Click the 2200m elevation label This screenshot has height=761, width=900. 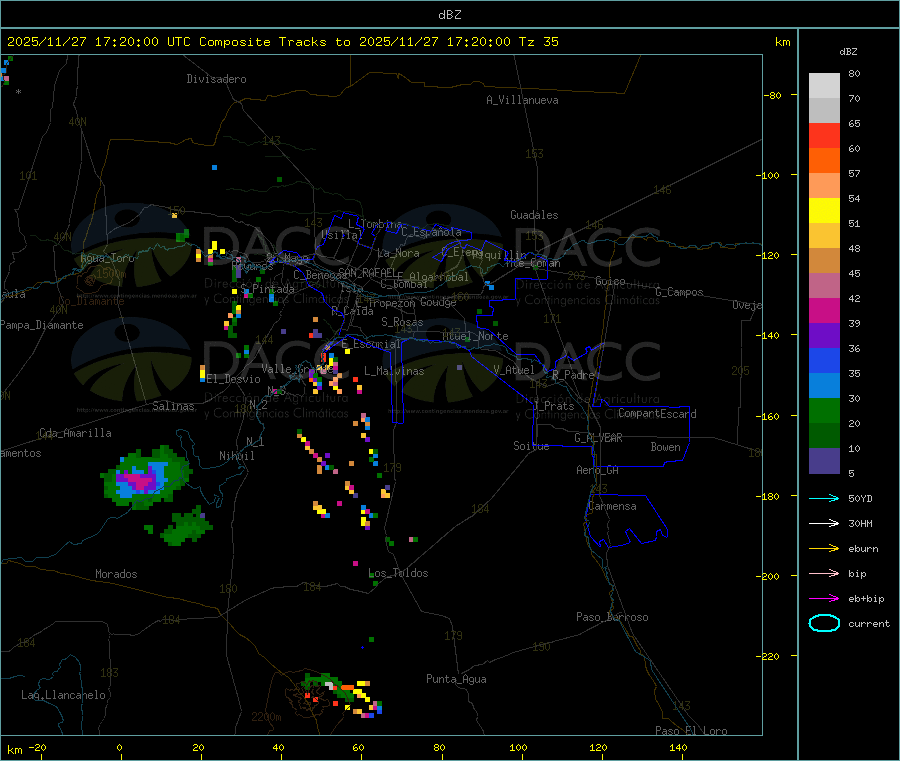point(266,717)
